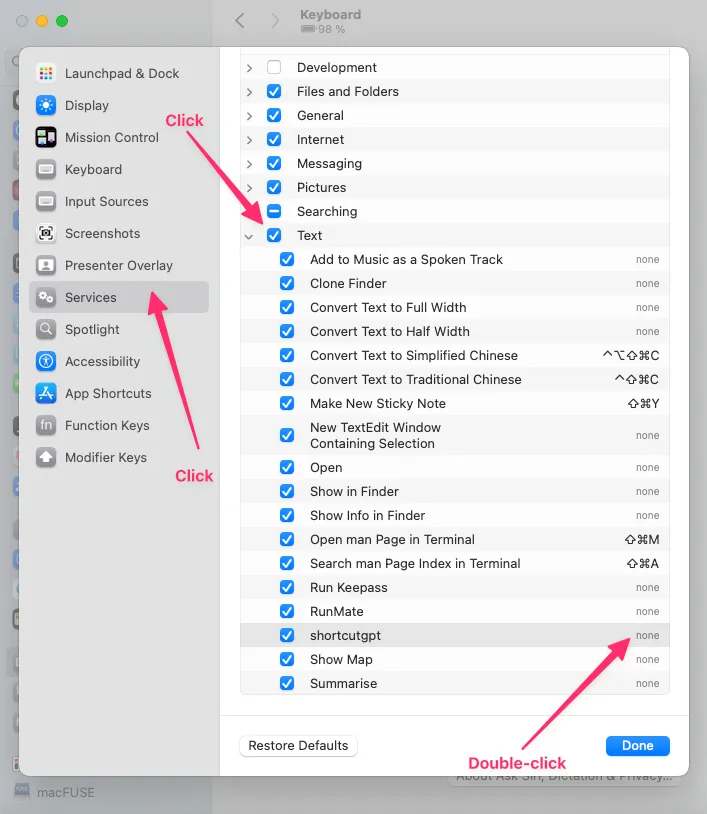Select the 'Show Info in Finder' row
This screenshot has width=707, height=814.
tap(455, 515)
